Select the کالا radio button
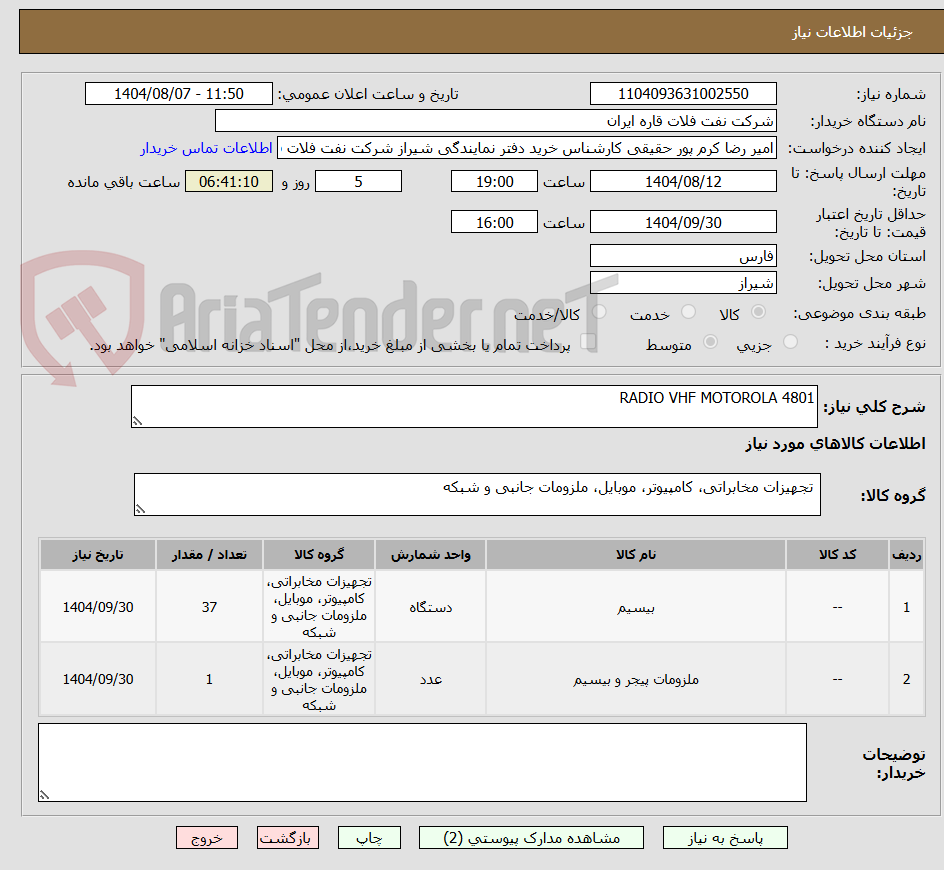The image size is (944, 870). pyautogui.click(x=760, y=311)
